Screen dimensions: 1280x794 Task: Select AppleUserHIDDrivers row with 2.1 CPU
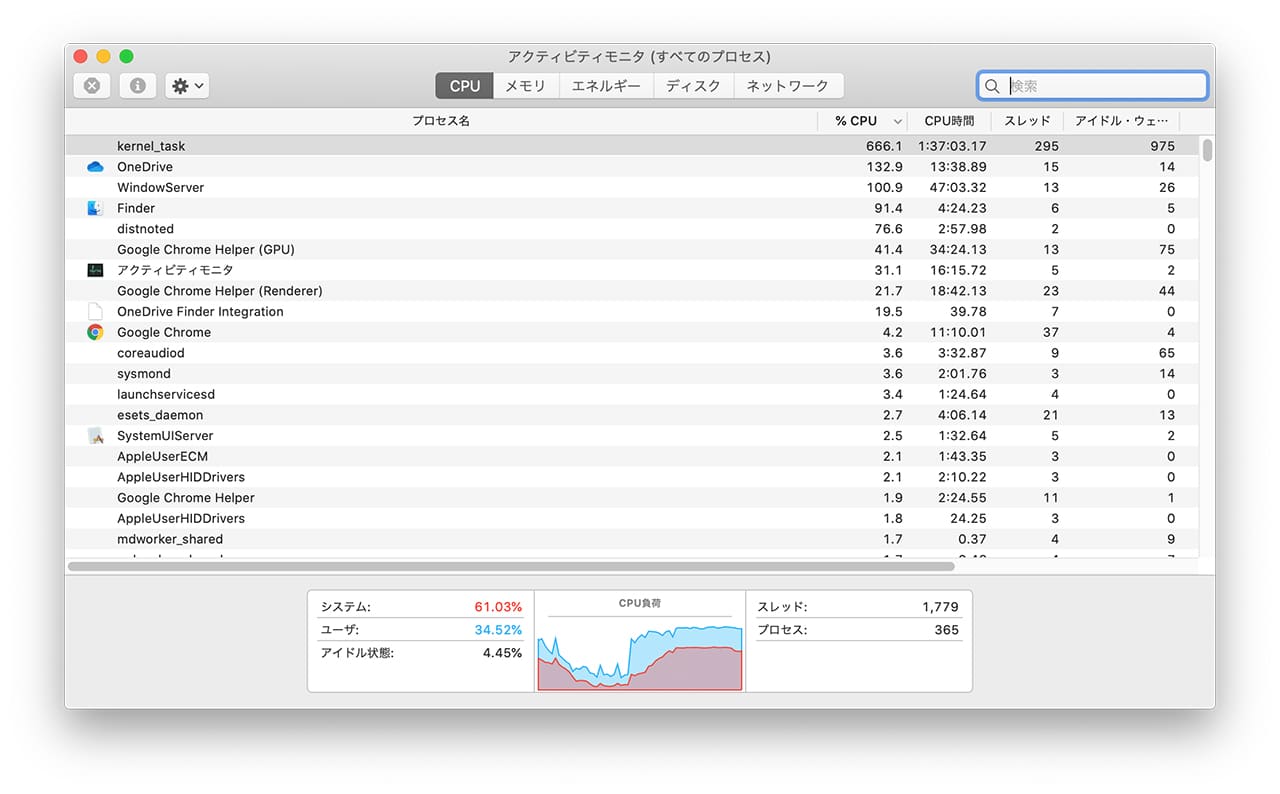click(632, 477)
